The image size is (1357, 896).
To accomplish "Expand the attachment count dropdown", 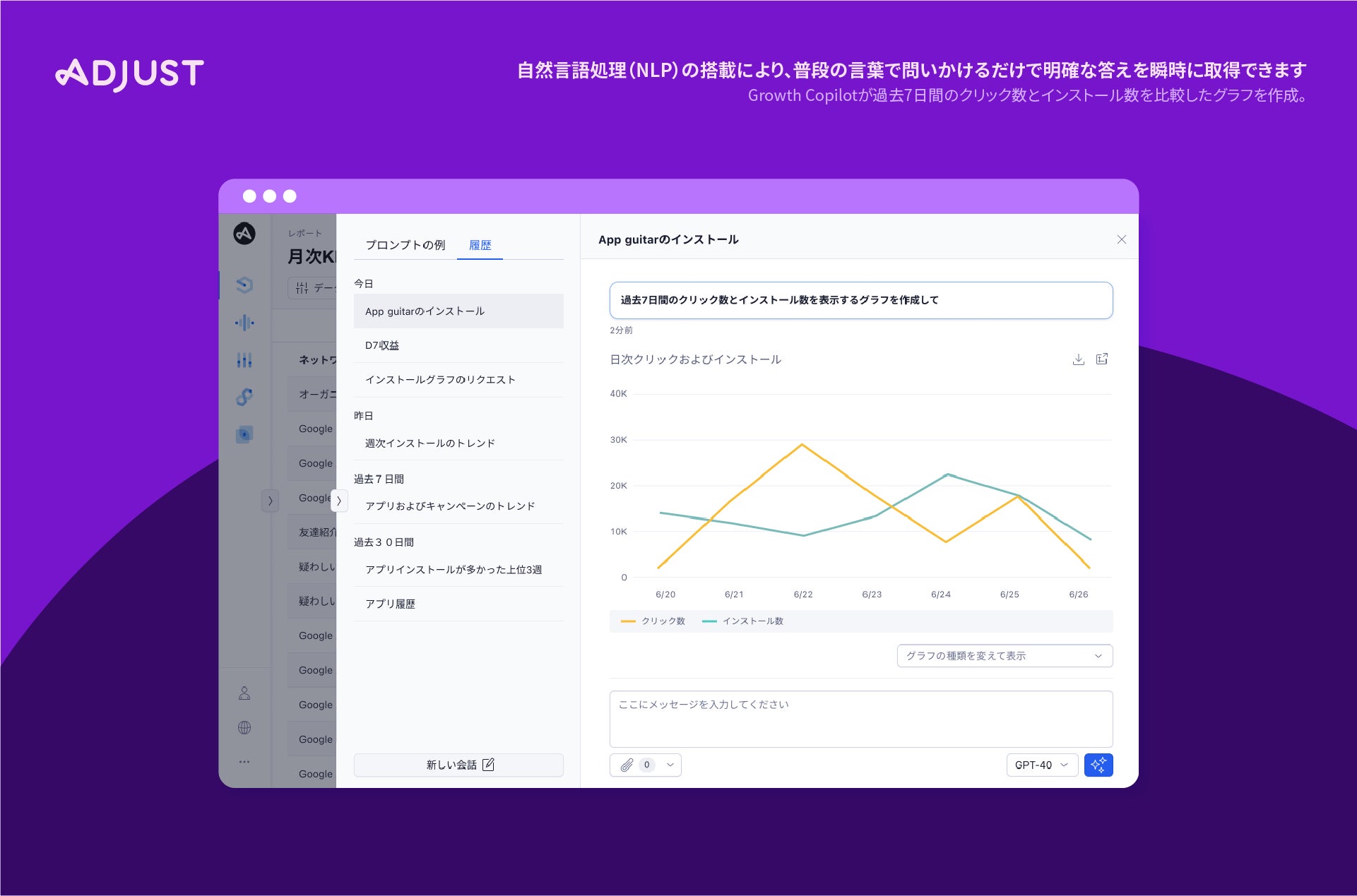I will pos(670,765).
